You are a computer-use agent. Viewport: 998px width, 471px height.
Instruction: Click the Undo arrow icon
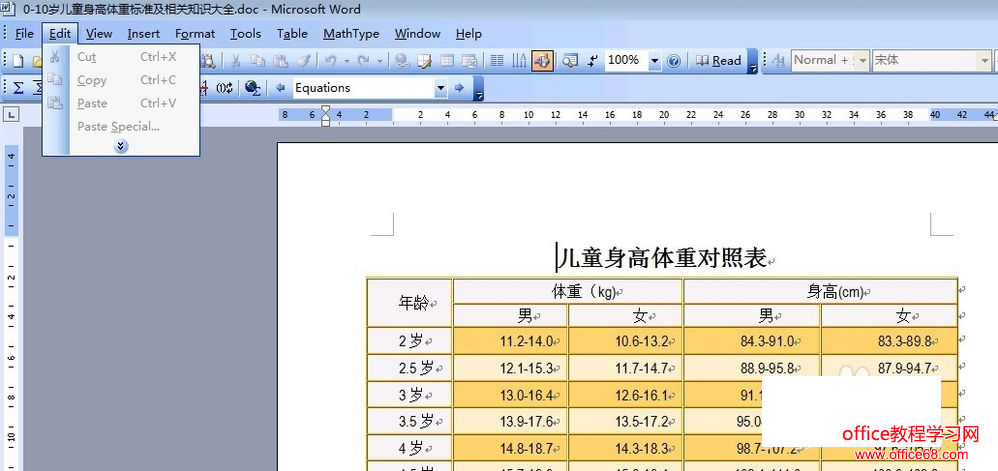330,61
